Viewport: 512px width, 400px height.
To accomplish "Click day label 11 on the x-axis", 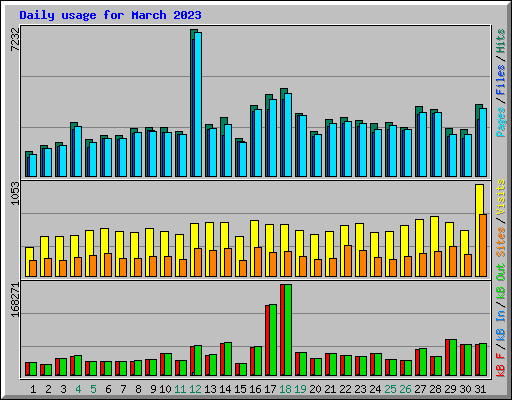I will pyautogui.click(x=180, y=389).
